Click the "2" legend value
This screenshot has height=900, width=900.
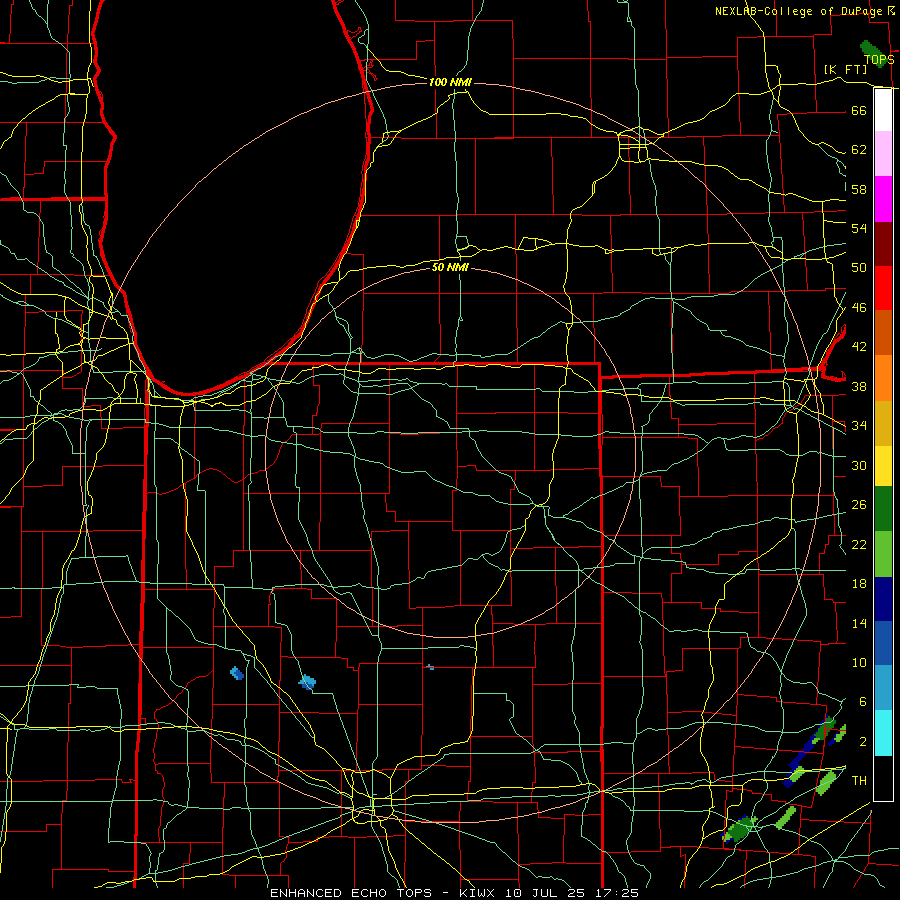tap(863, 742)
